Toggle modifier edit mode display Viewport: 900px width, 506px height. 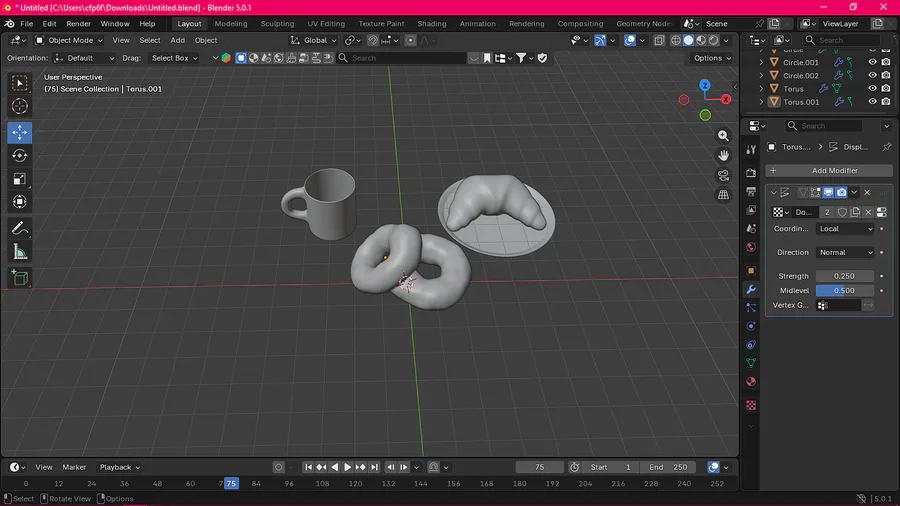(815, 192)
